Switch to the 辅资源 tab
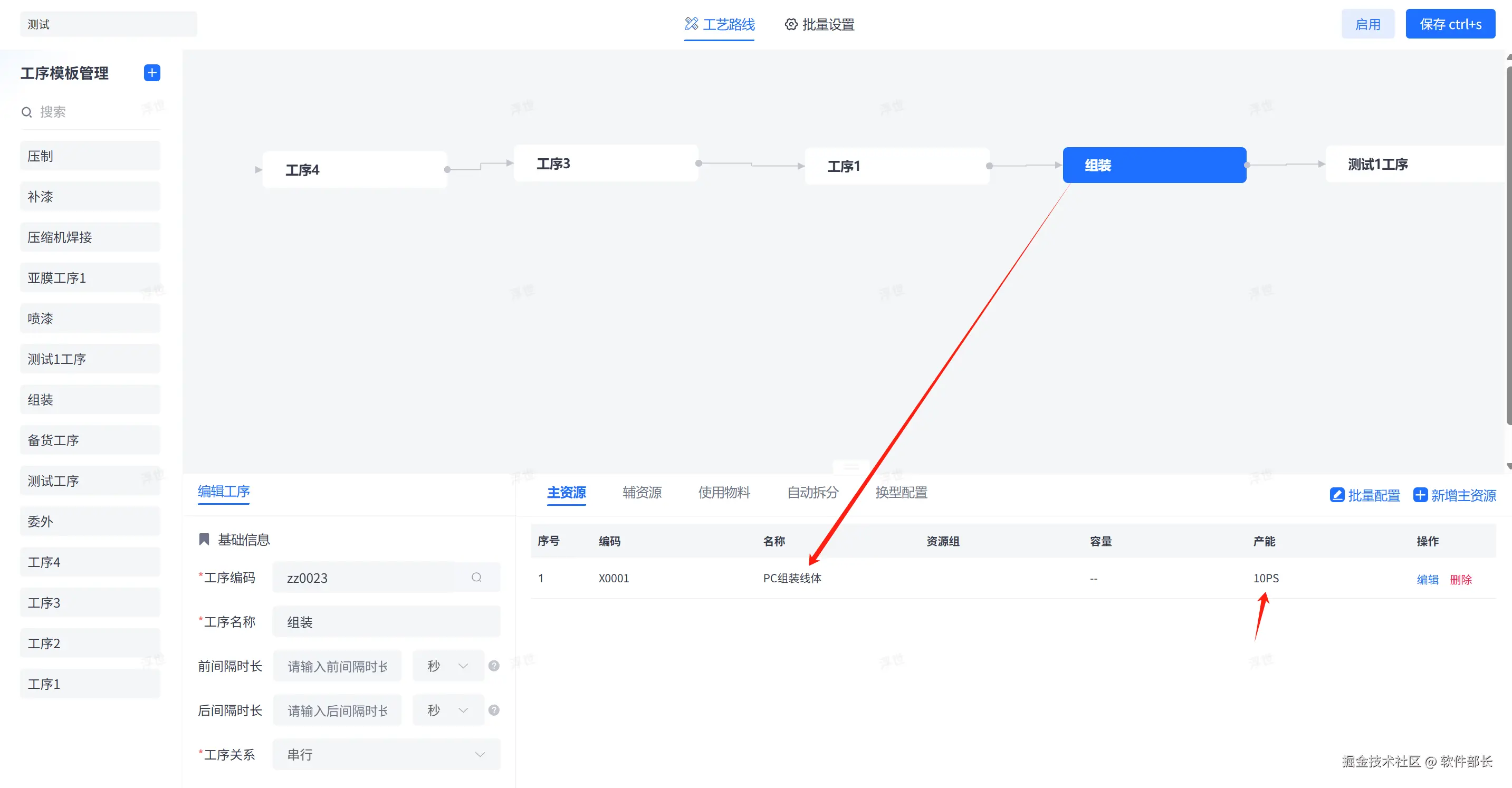The image size is (1512, 788). pos(642,492)
